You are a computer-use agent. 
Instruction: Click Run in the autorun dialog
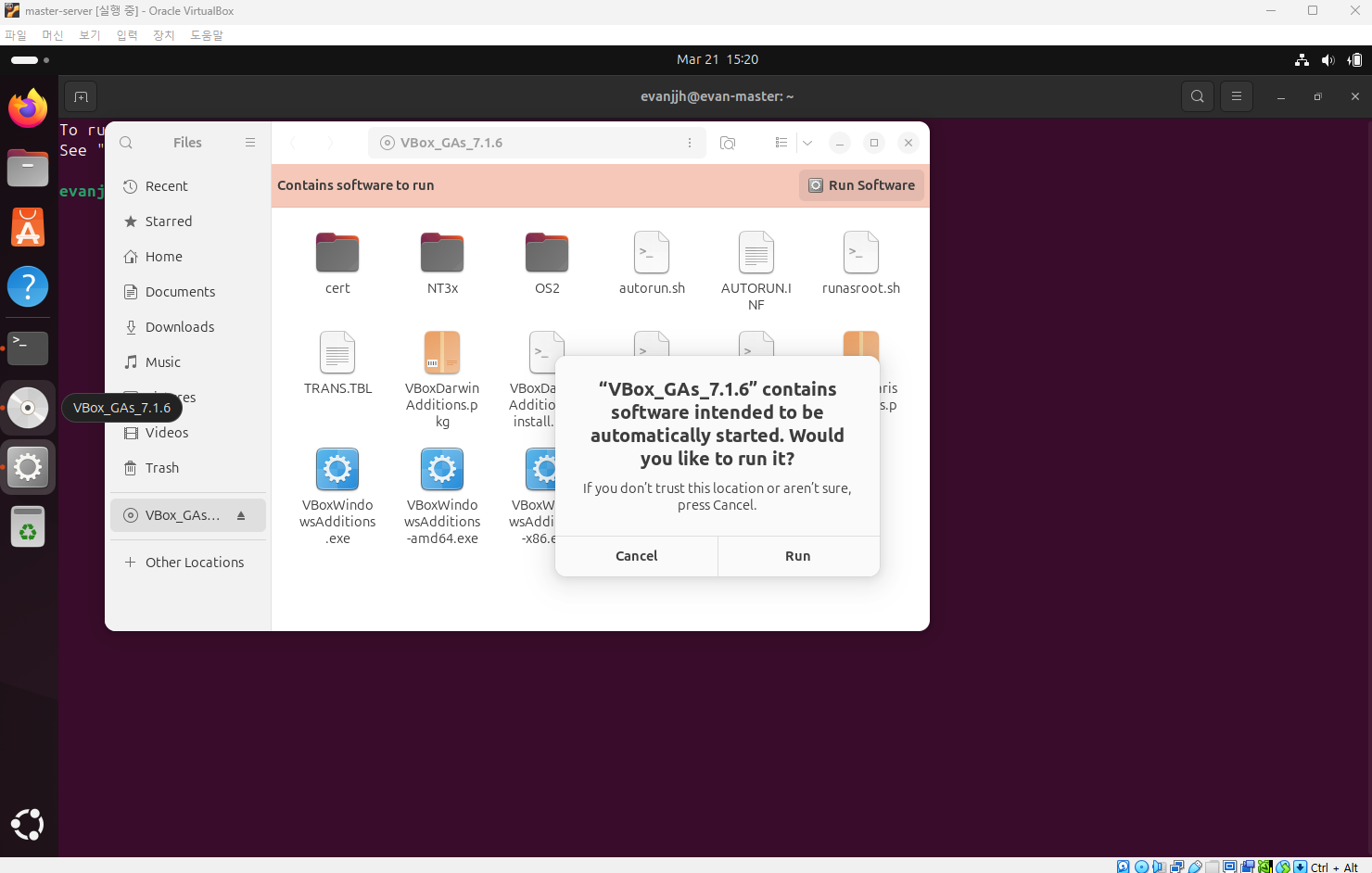click(x=798, y=556)
